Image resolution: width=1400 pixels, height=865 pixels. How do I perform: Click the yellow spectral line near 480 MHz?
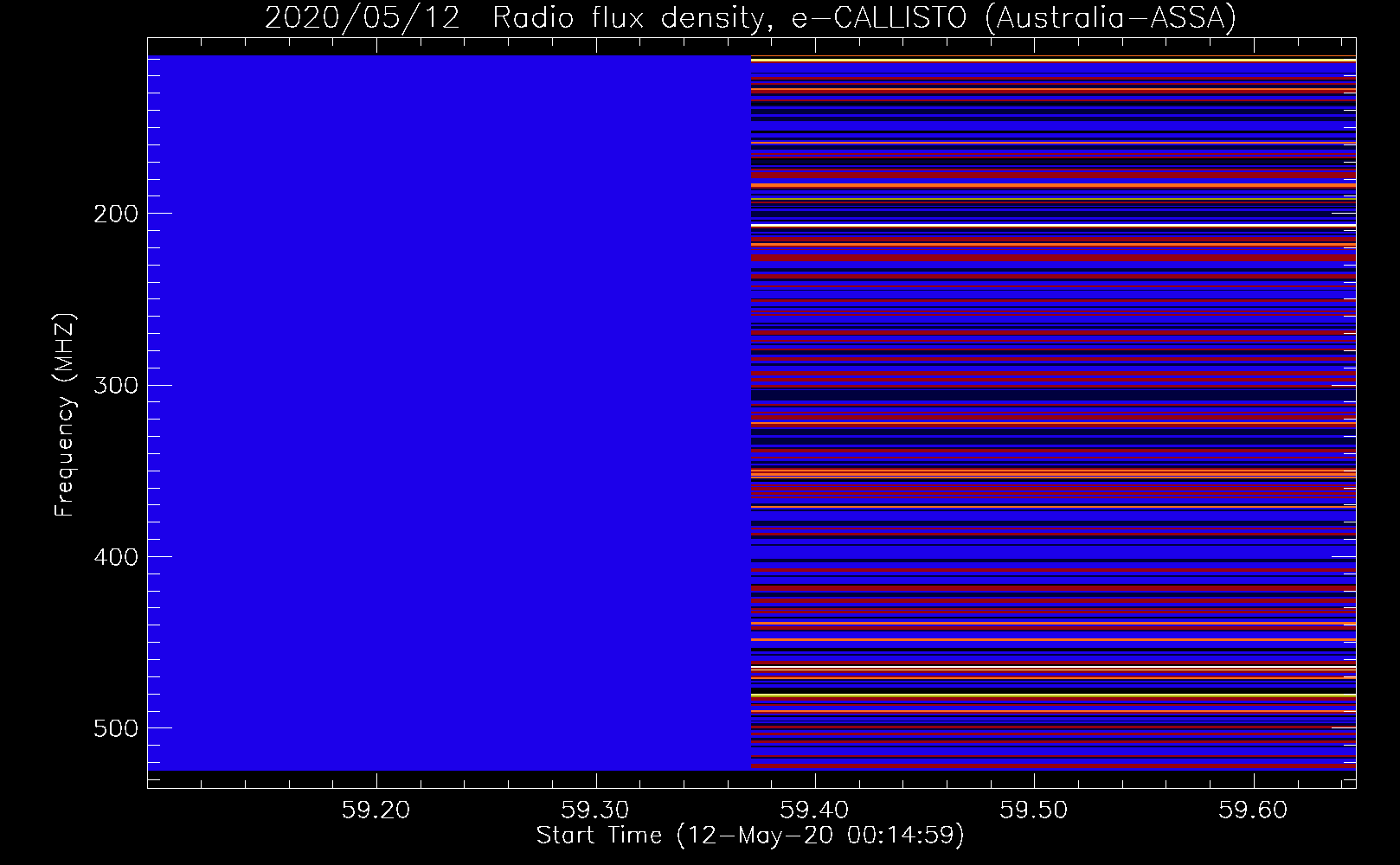point(1053,695)
